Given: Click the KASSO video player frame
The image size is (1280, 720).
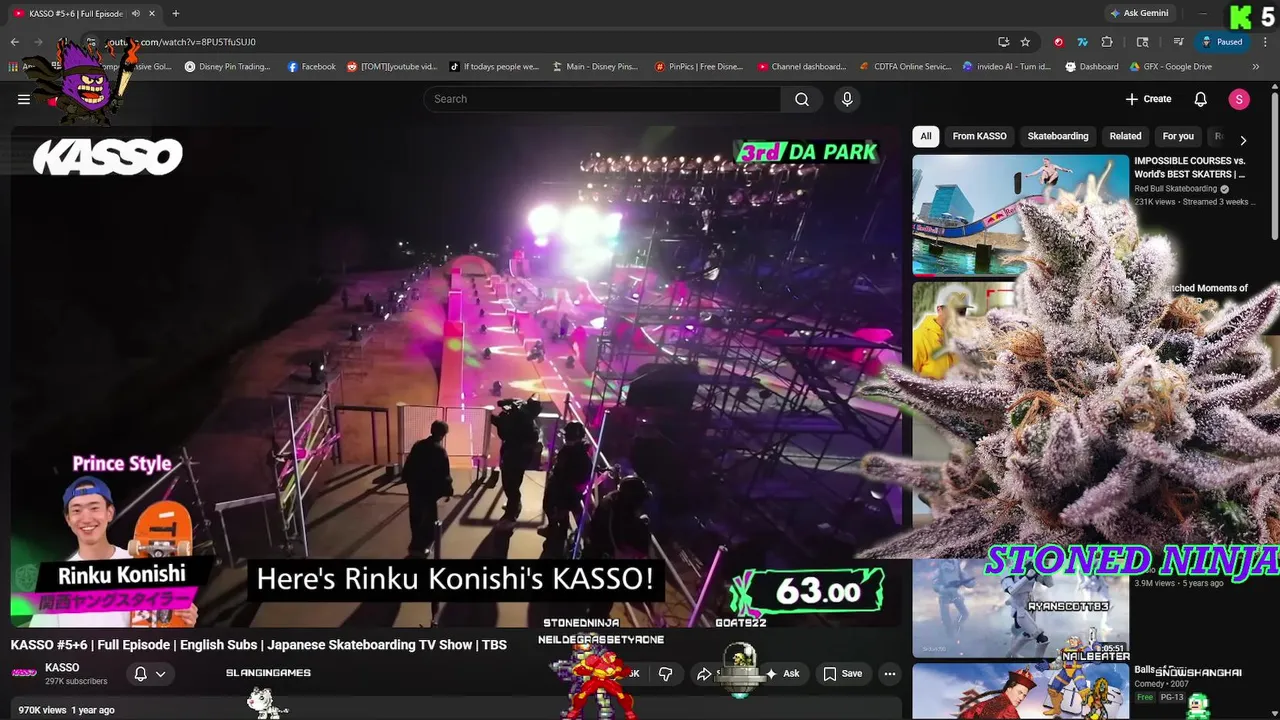Looking at the screenshot, I should pos(456,377).
